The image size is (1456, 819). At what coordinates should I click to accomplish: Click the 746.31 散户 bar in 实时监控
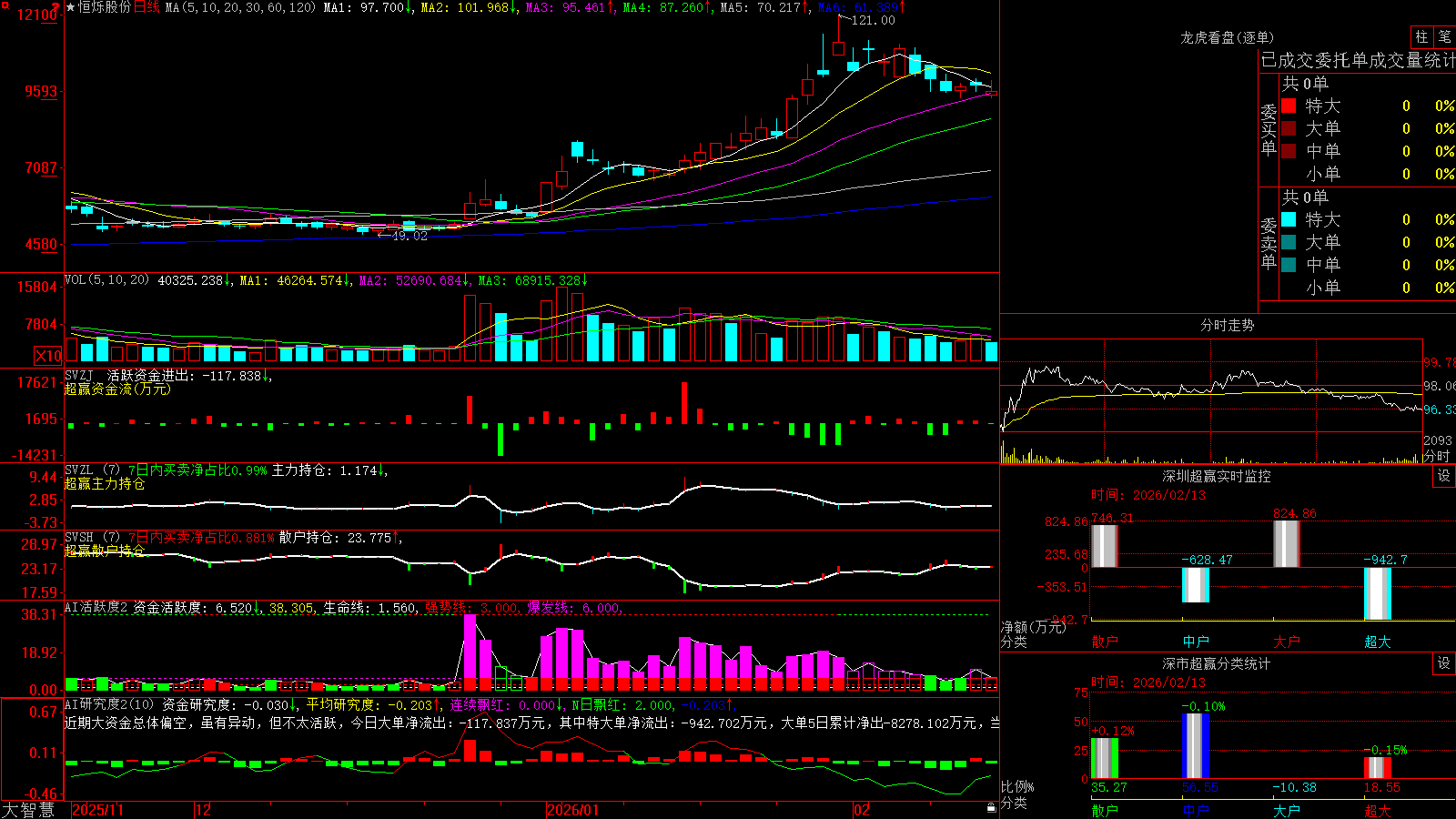tap(1105, 546)
